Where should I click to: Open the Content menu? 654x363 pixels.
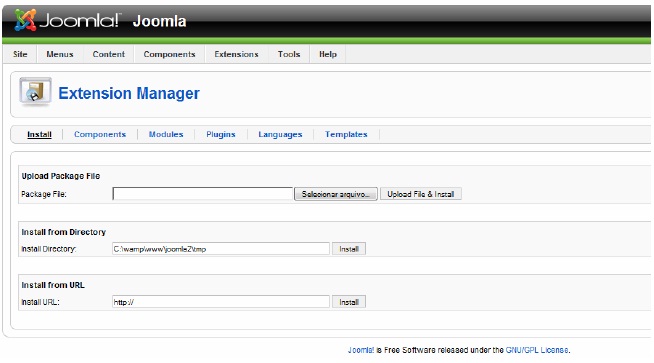108,54
